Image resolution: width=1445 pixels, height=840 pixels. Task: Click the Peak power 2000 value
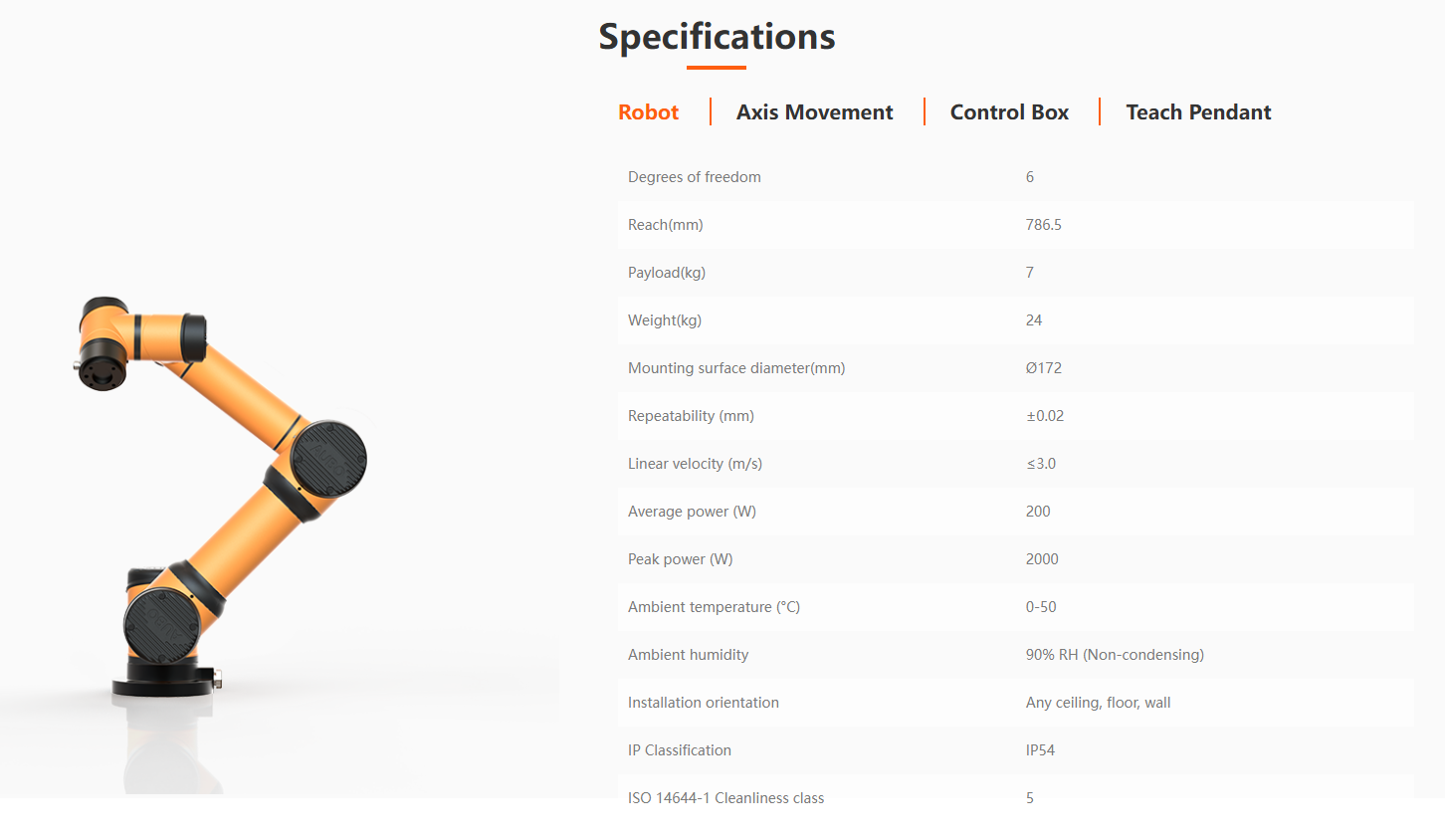pos(1042,559)
